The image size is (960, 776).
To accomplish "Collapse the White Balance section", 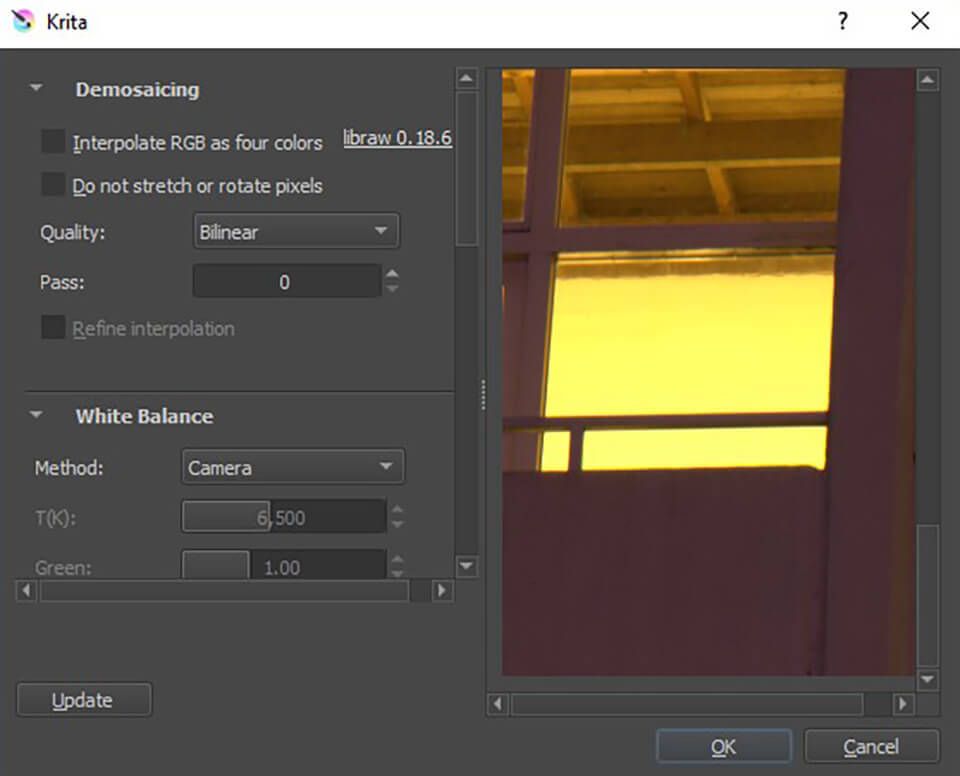I will pos(36,416).
